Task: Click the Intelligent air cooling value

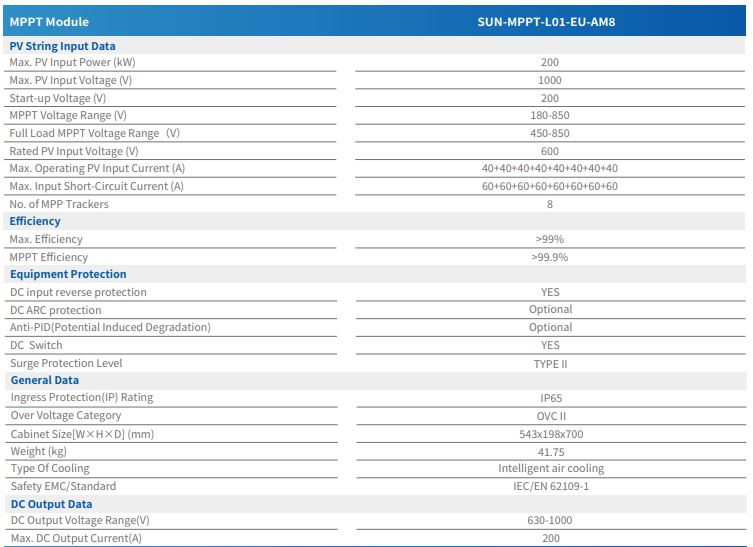Action: coord(550,468)
